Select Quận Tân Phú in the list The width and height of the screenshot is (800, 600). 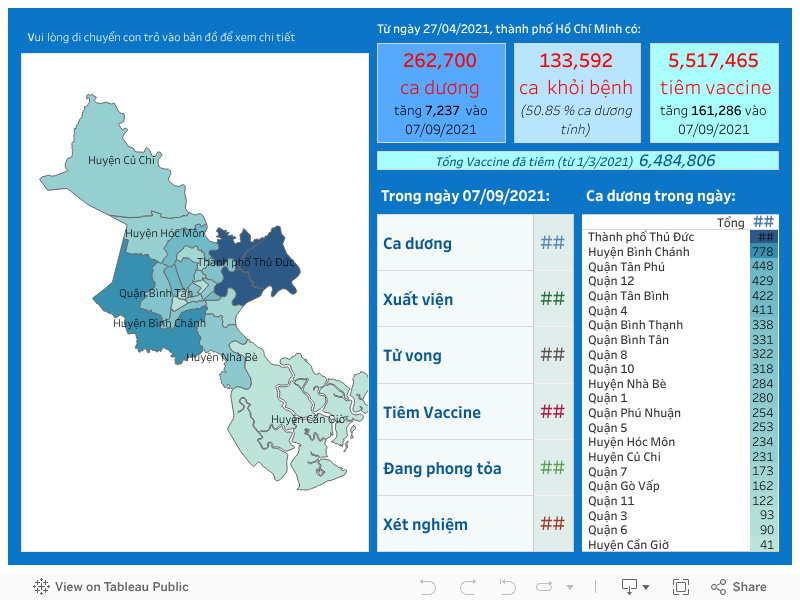626,266
